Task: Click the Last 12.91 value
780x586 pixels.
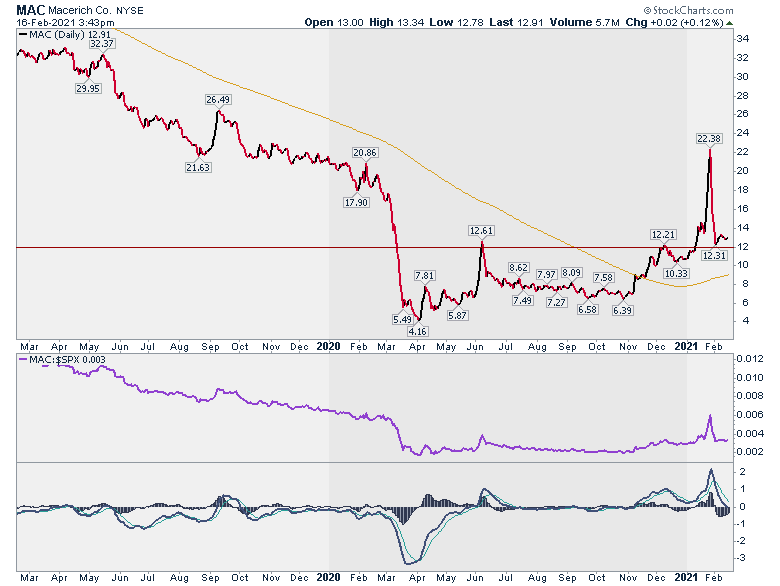Action: coord(516,22)
